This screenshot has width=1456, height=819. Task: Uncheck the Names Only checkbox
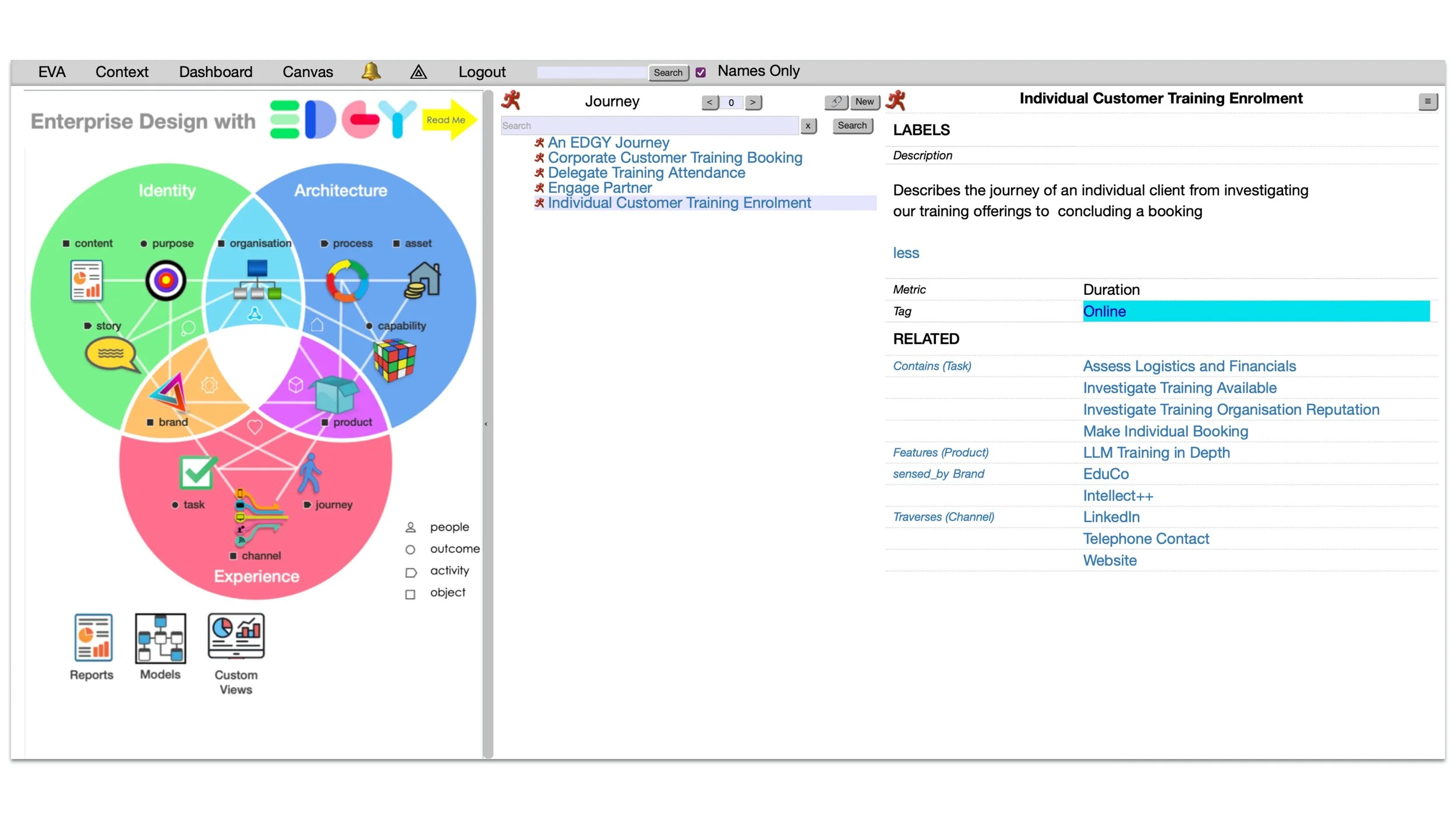click(701, 72)
